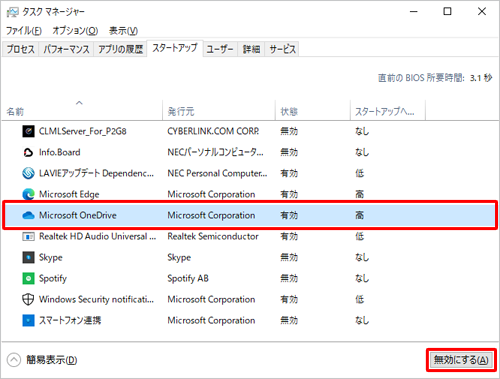Click the Task Manager title bar icon
Image resolution: width=500 pixels, height=379 pixels.
13,12
